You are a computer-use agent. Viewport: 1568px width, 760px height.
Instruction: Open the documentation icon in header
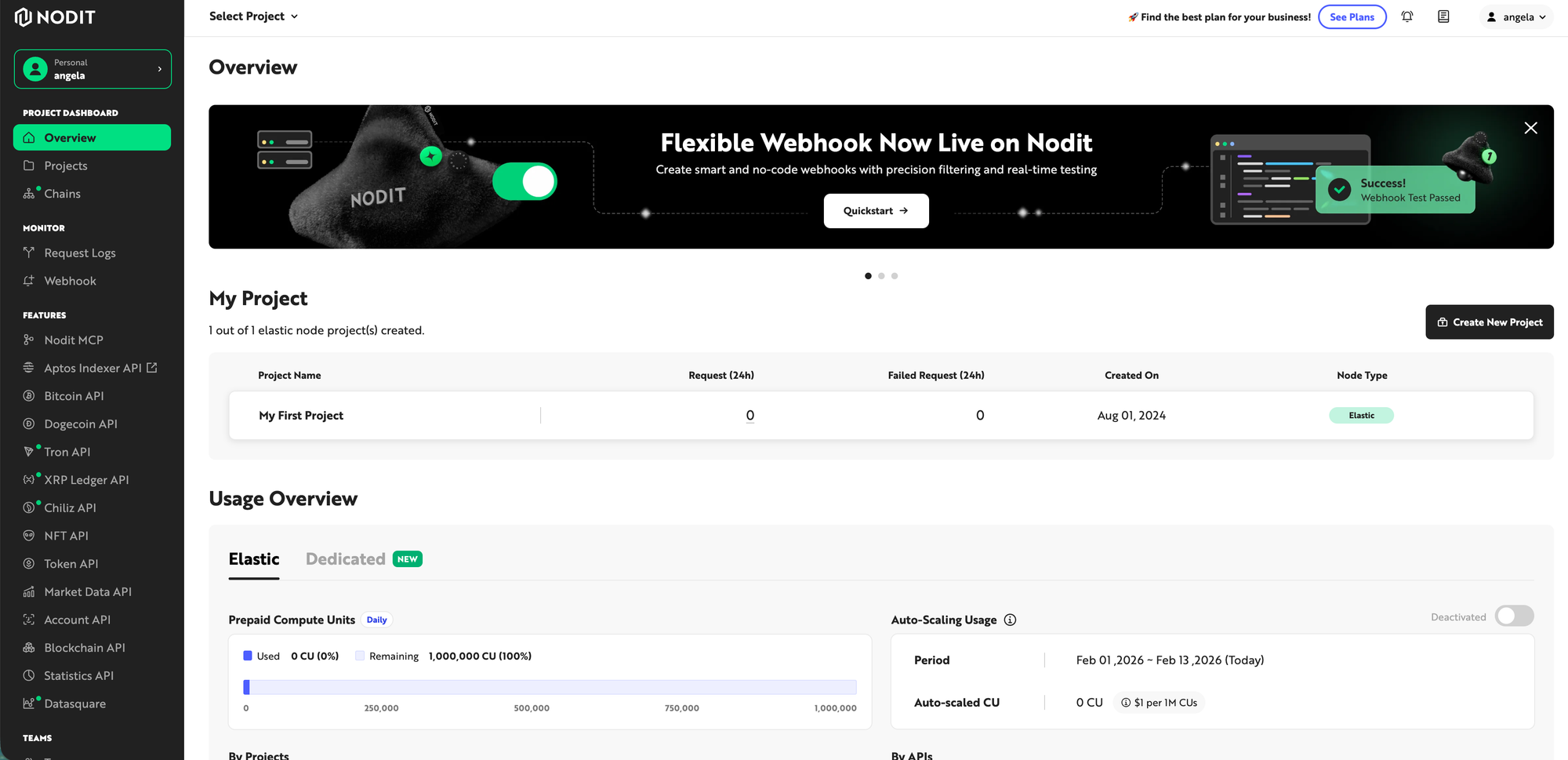(x=1443, y=16)
